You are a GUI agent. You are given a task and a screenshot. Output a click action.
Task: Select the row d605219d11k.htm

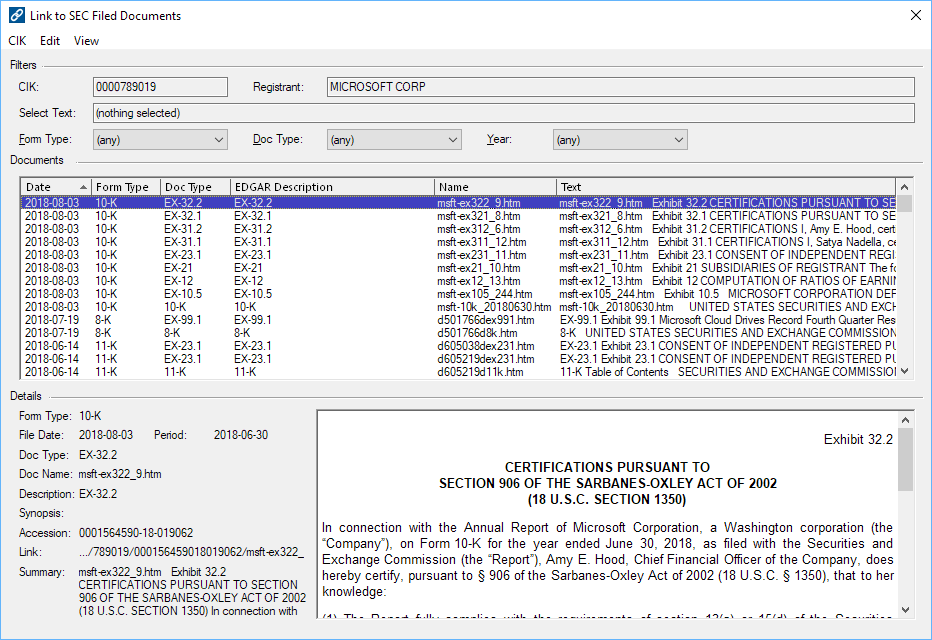coord(458,373)
